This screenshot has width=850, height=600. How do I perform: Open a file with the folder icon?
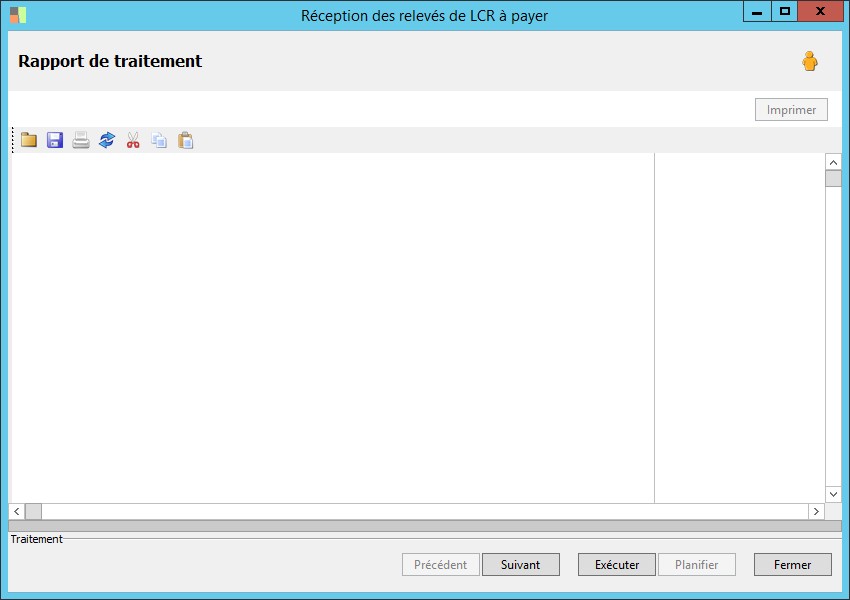29,140
